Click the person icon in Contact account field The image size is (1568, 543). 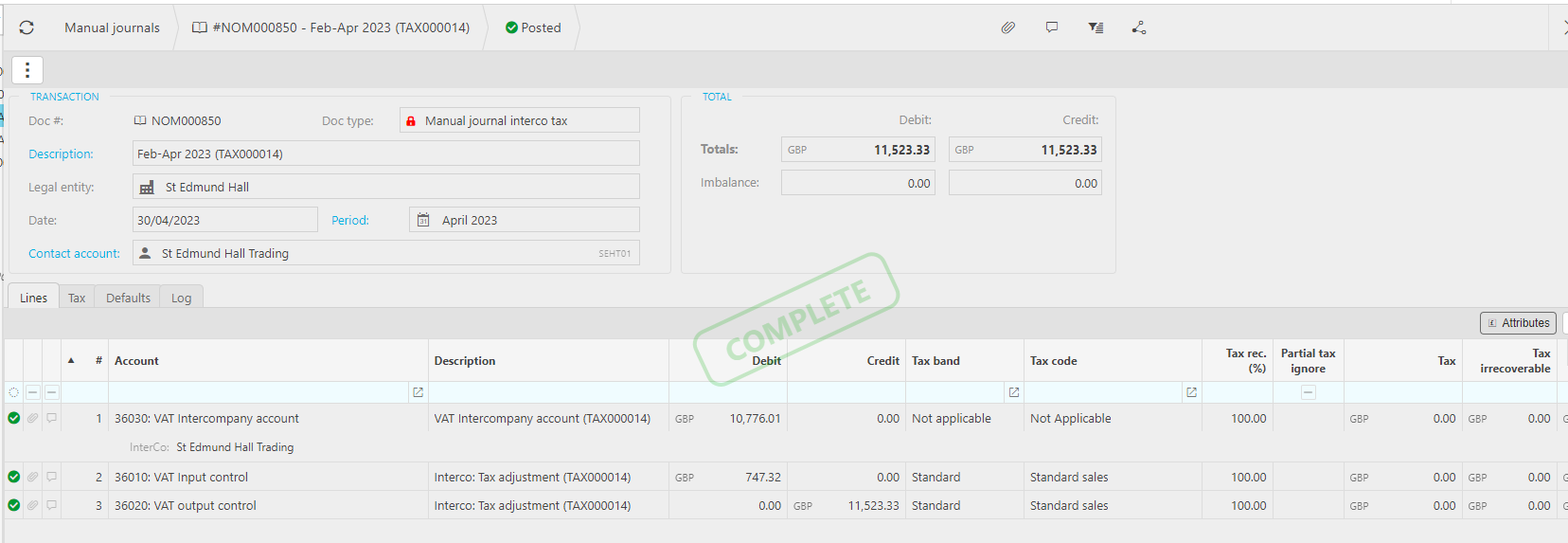tap(145, 253)
